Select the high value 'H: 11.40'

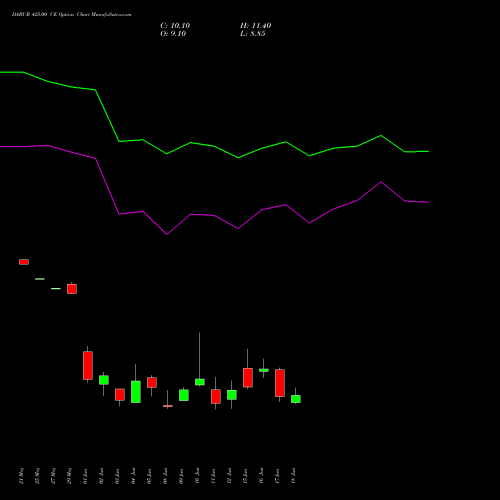256,26
